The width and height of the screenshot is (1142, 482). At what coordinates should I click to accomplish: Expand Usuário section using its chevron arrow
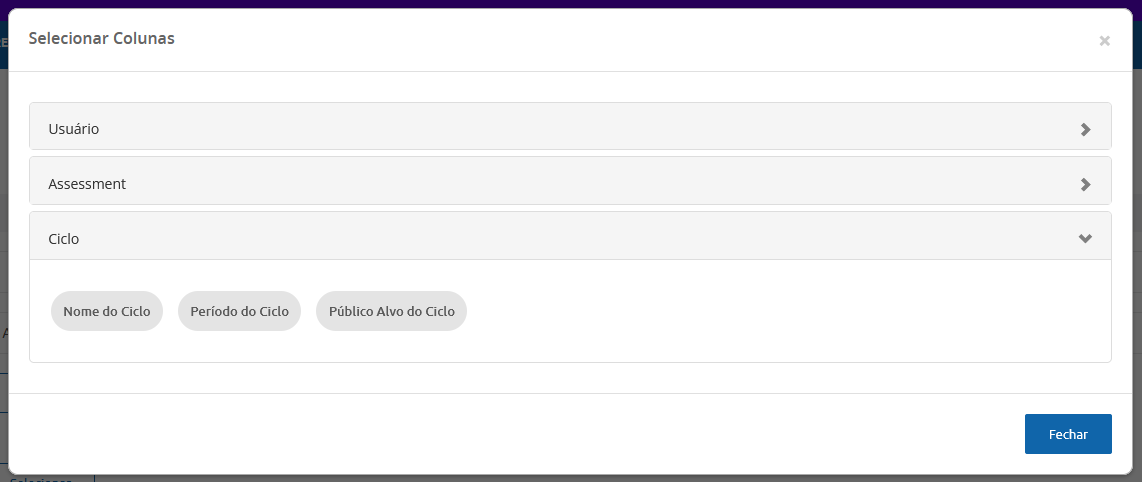[x=1085, y=129]
